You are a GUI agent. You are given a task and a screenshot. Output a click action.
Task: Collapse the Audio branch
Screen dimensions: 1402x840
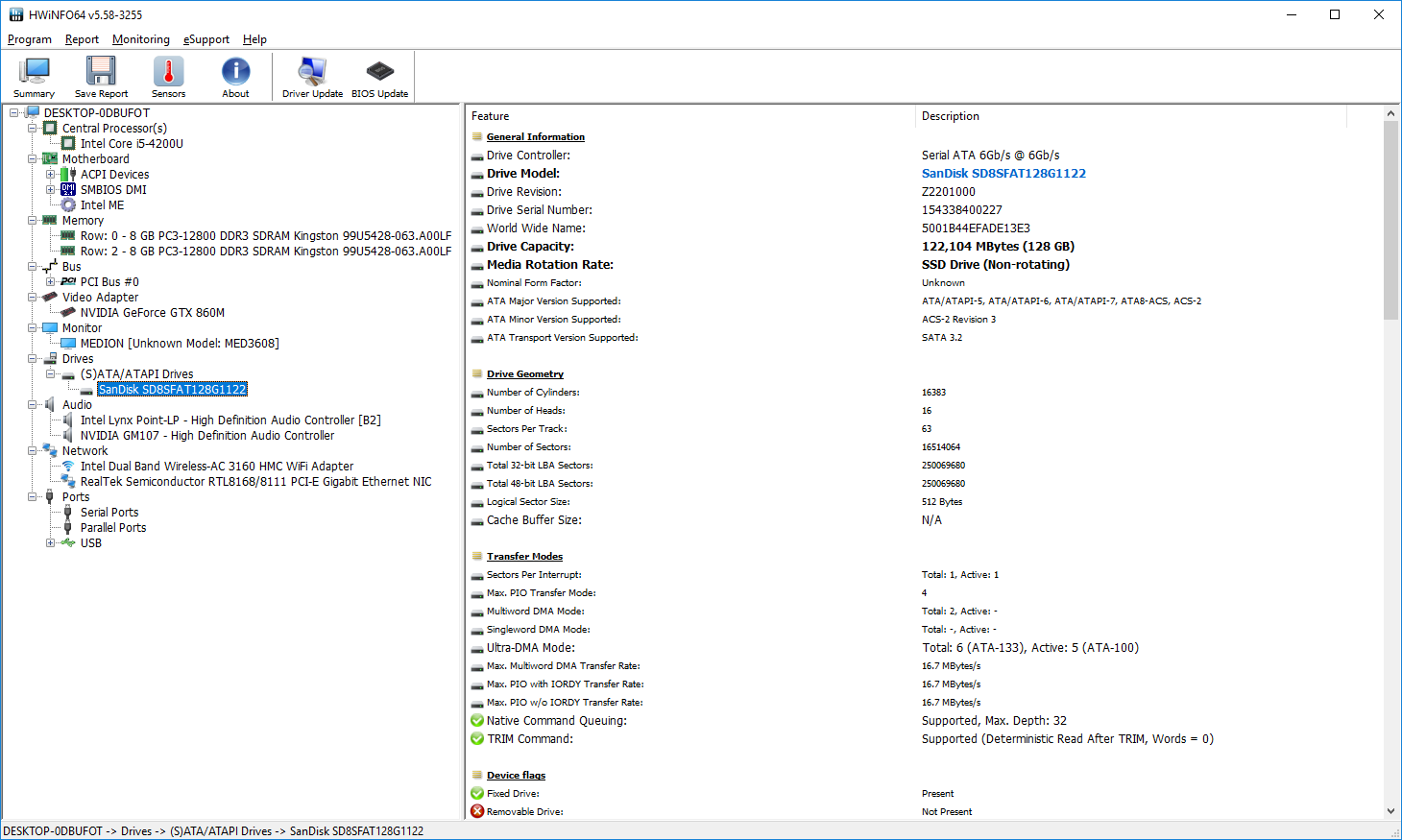[33, 404]
